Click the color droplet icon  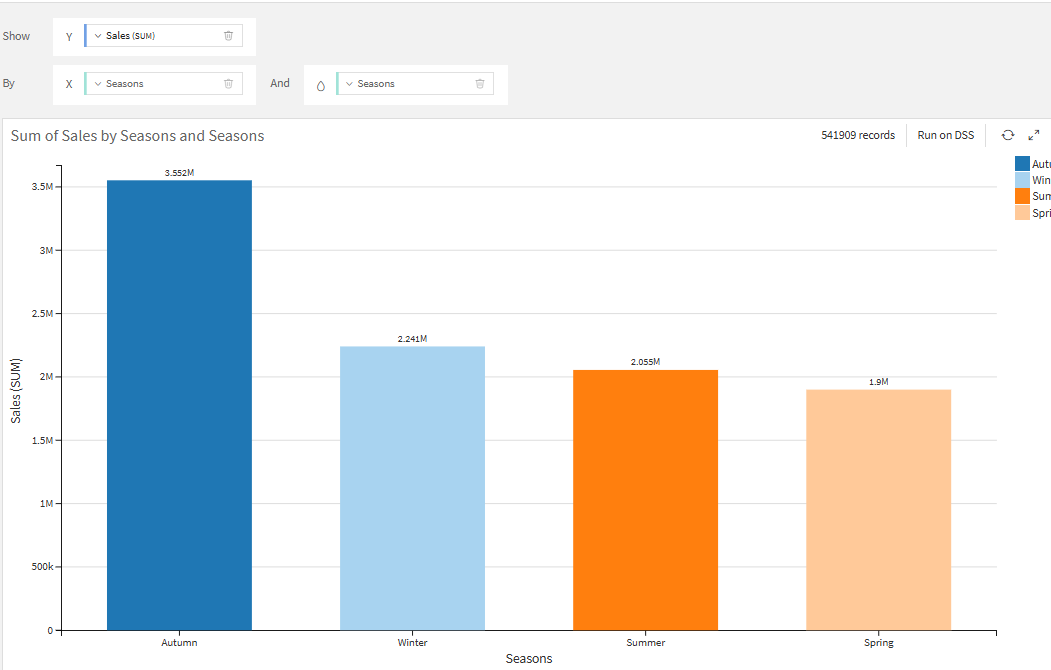[x=320, y=86]
